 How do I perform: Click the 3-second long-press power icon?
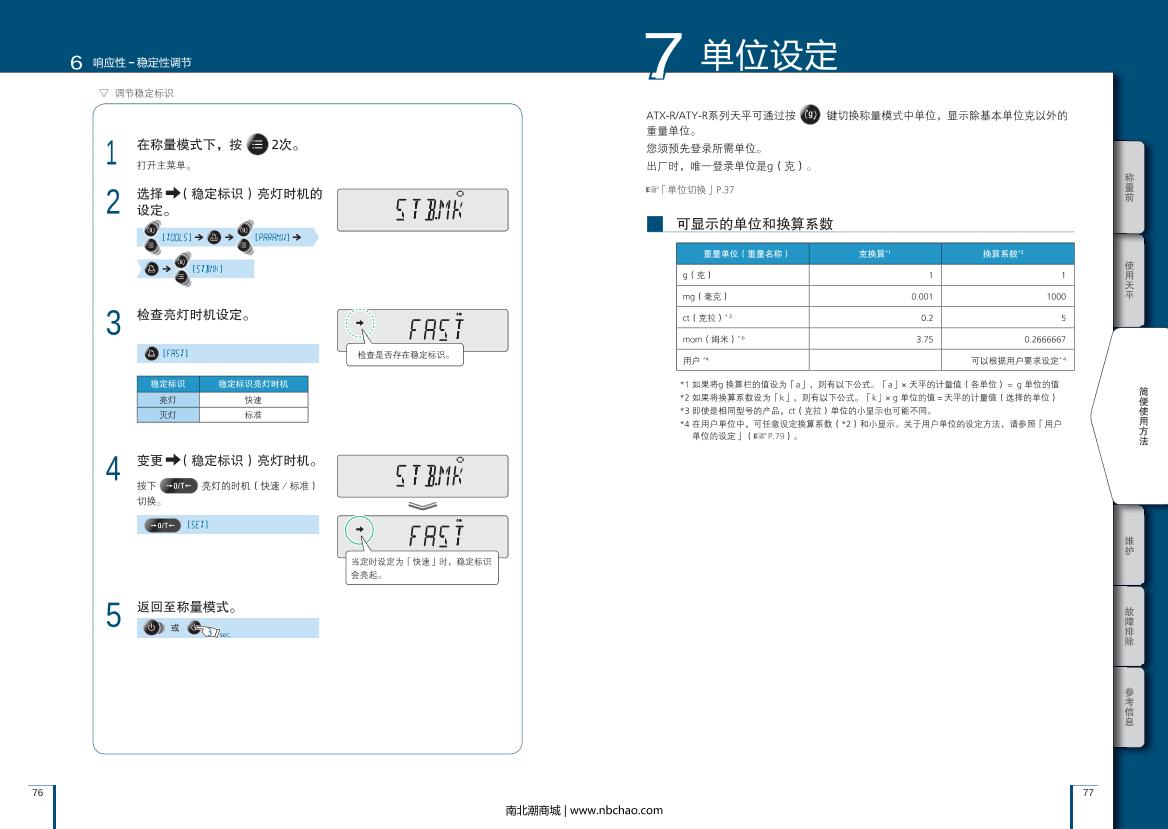[x=202, y=629]
